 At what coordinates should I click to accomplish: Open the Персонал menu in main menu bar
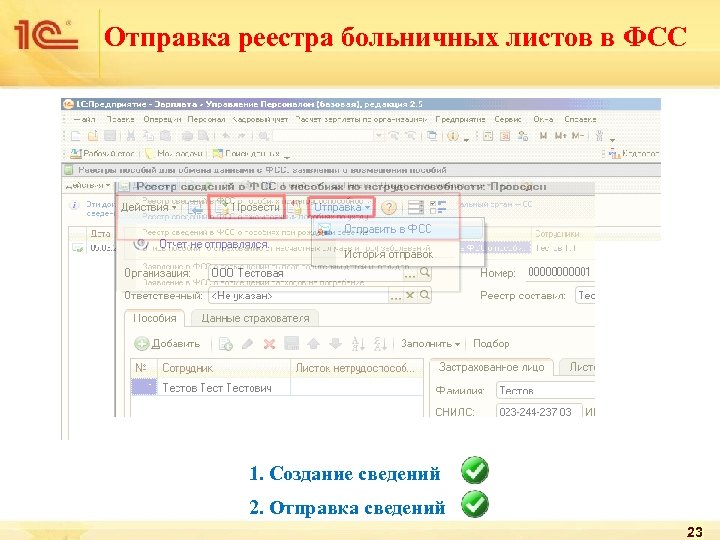click(x=206, y=119)
